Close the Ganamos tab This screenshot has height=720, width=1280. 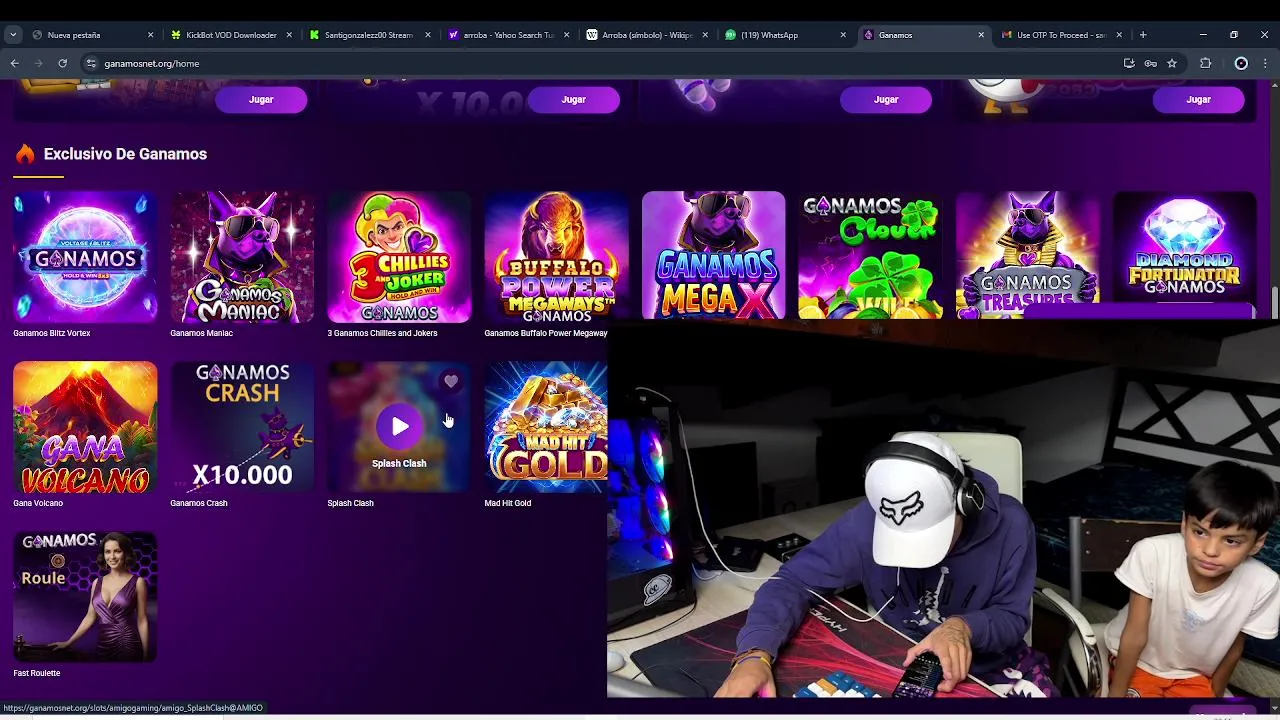[980, 35]
